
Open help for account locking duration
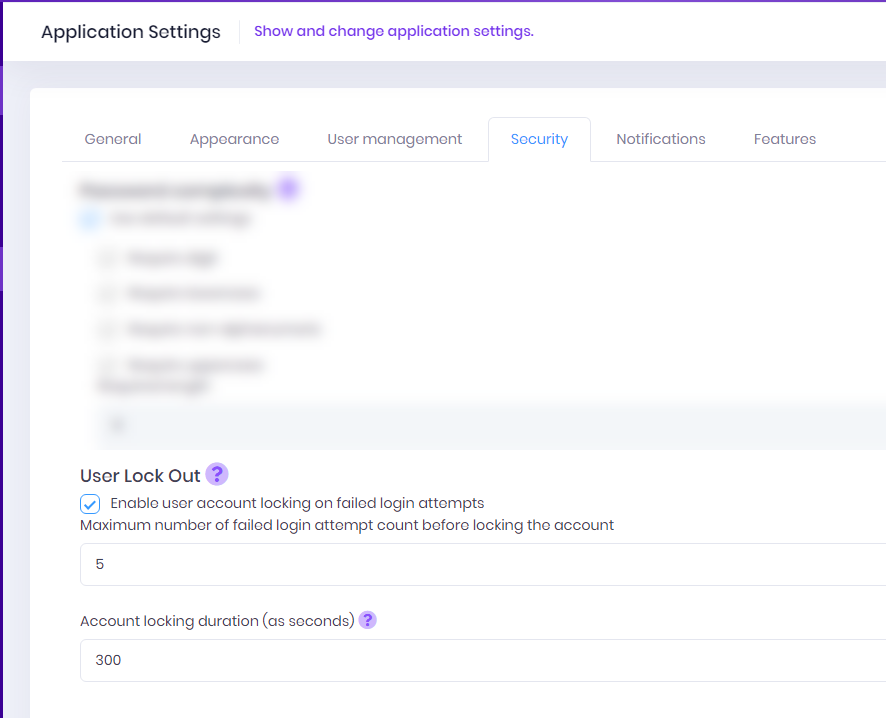pyautogui.click(x=367, y=620)
